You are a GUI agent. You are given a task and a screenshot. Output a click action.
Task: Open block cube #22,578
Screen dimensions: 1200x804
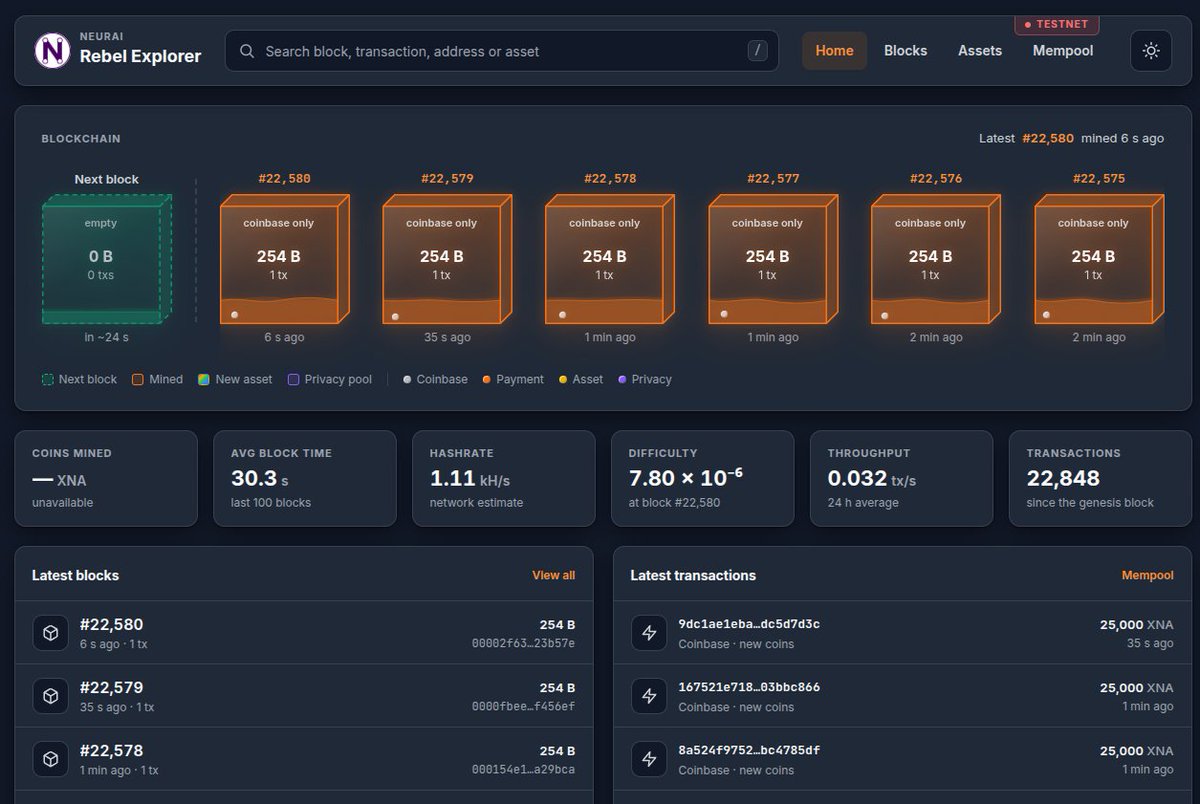point(611,259)
